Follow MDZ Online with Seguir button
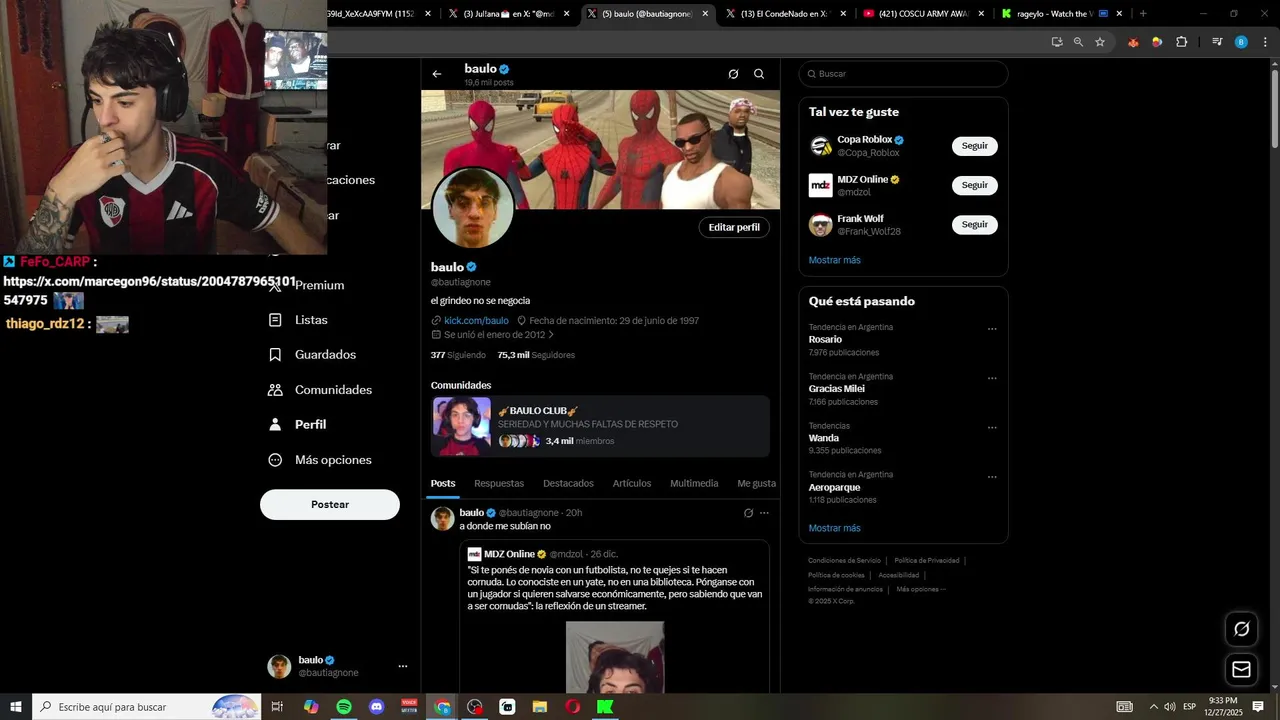This screenshot has height=720, width=1280. pyautogui.click(x=974, y=185)
